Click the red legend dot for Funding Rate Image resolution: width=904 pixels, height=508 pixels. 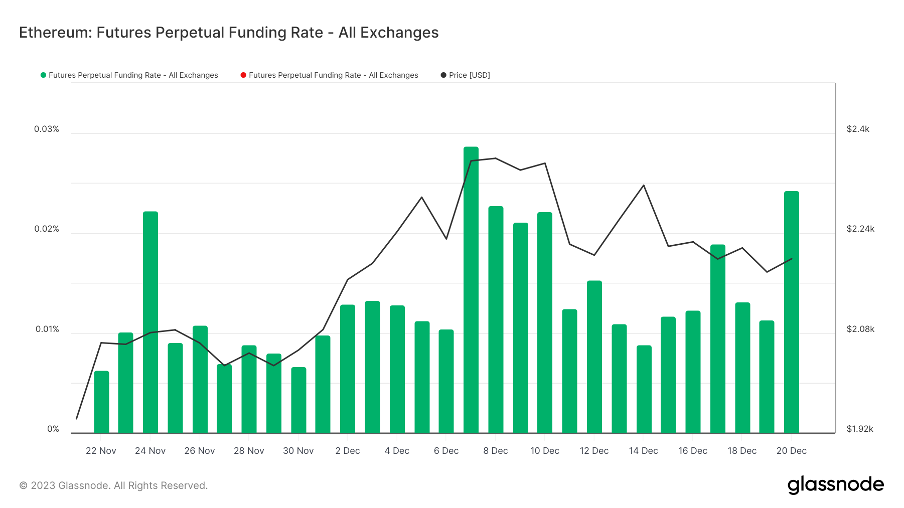(x=242, y=75)
